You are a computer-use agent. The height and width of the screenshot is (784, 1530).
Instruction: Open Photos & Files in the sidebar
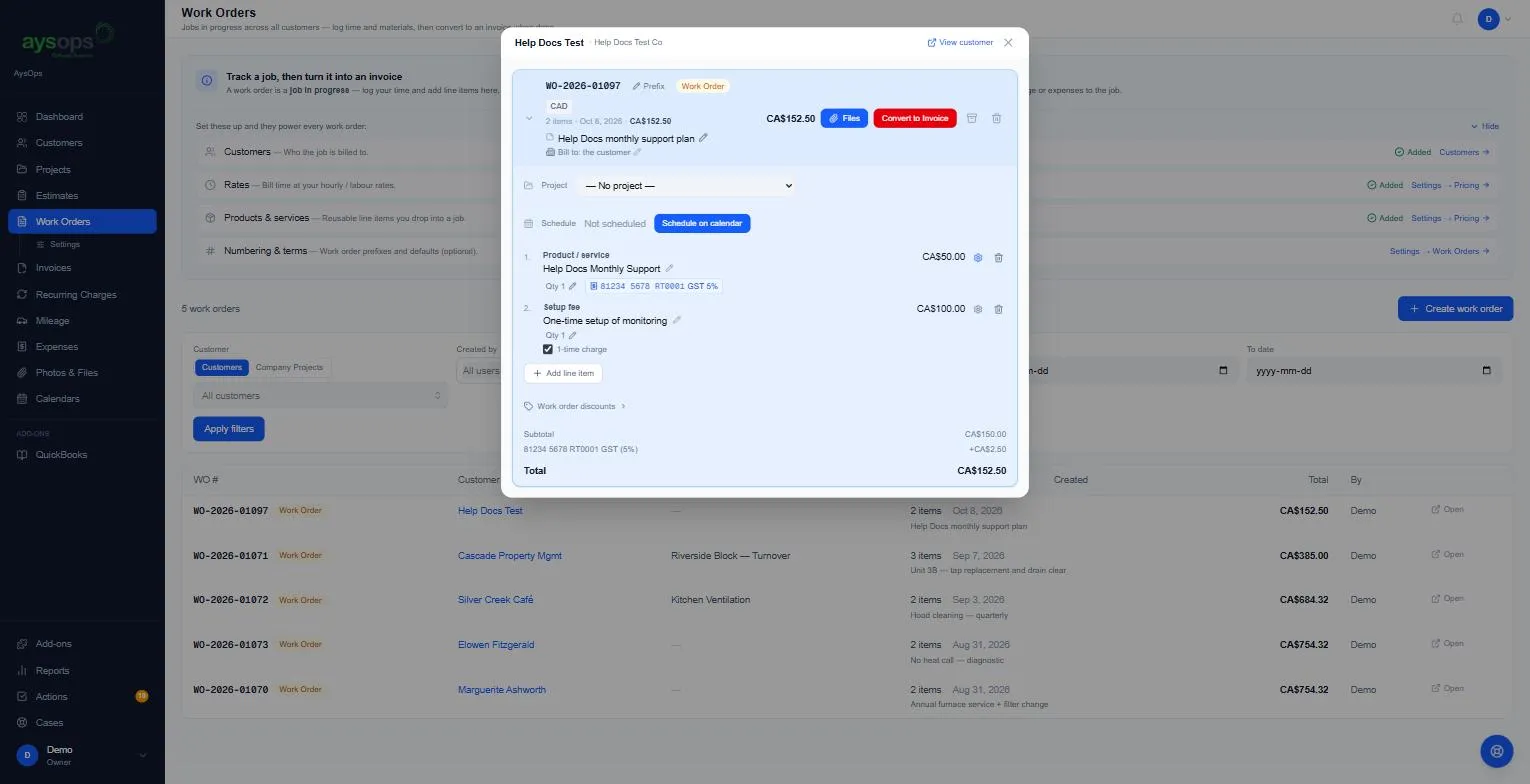[x=82, y=372]
